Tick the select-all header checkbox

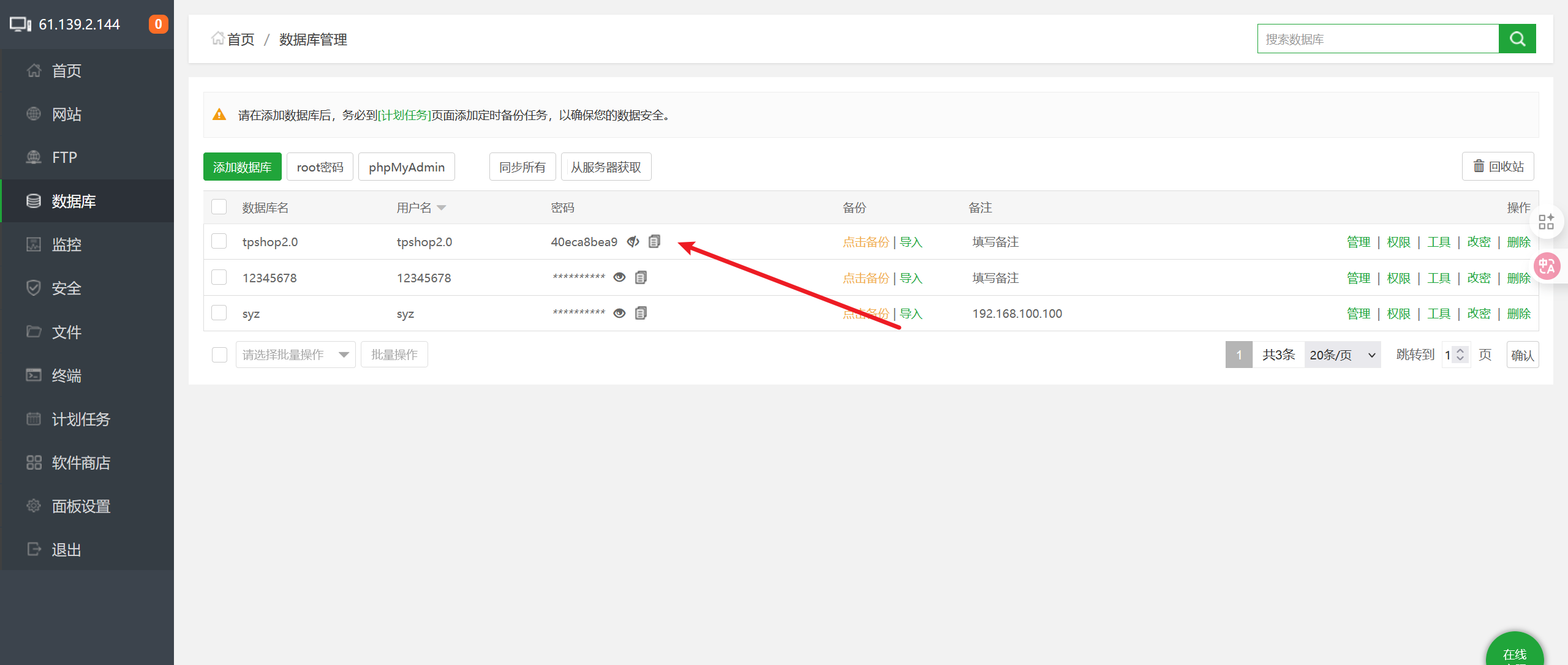(219, 207)
